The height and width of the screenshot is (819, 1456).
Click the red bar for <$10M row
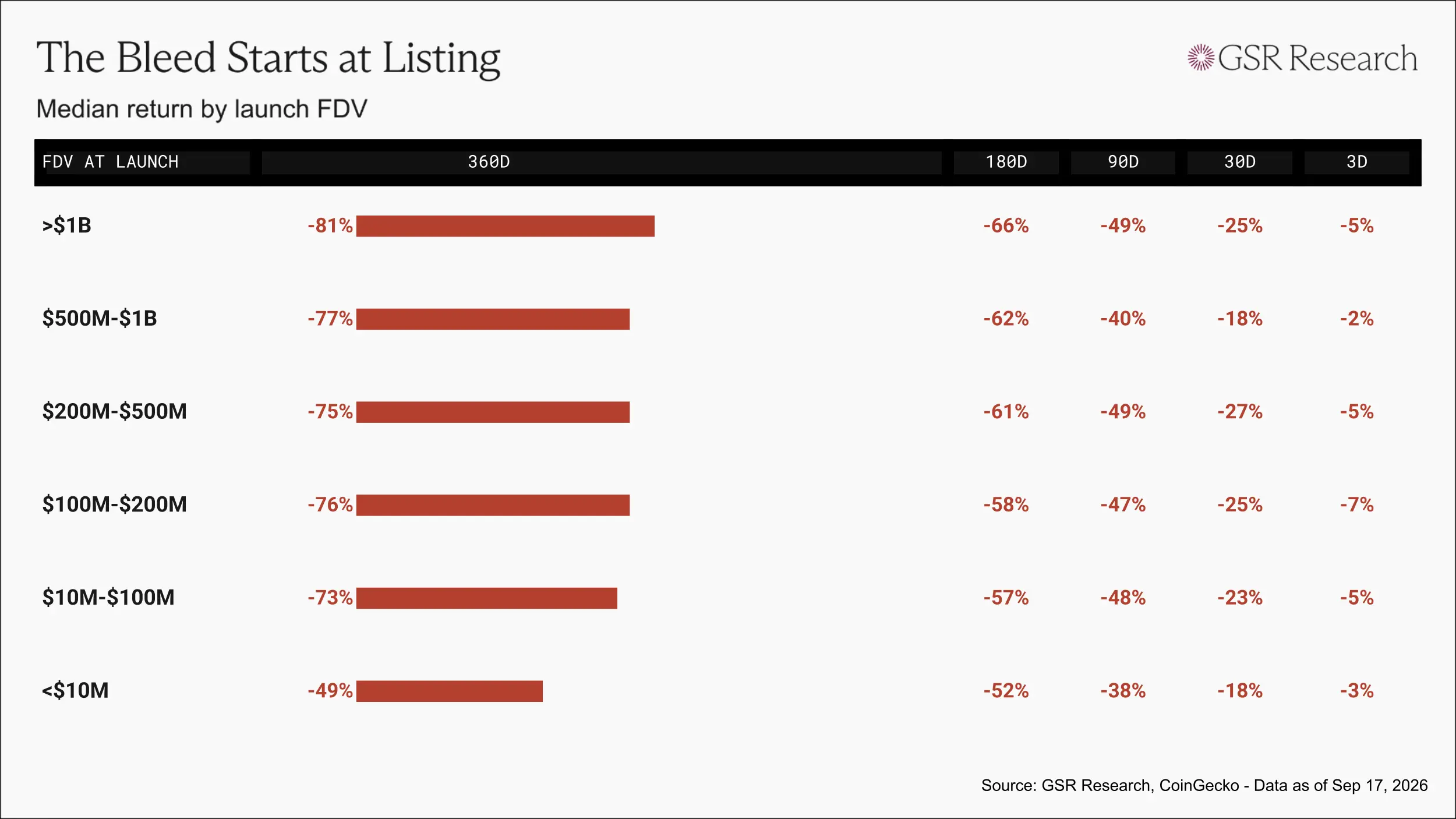pos(450,691)
